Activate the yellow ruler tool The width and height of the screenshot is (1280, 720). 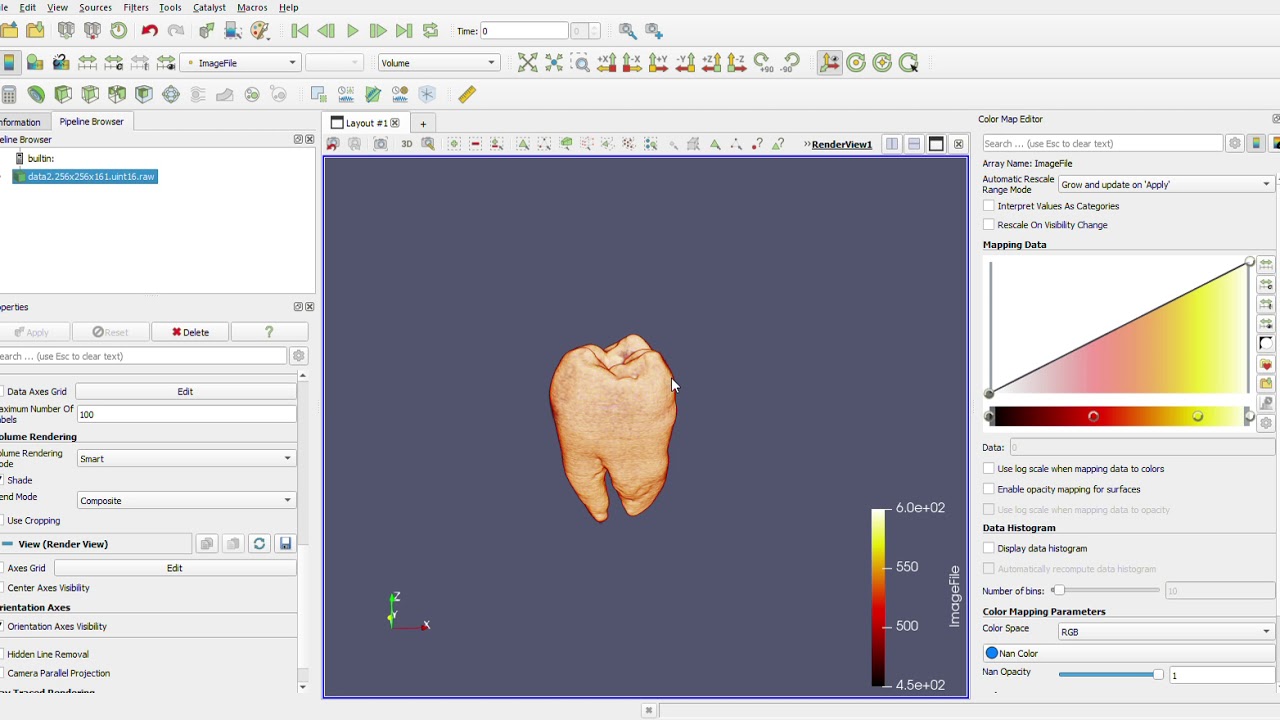(x=467, y=94)
